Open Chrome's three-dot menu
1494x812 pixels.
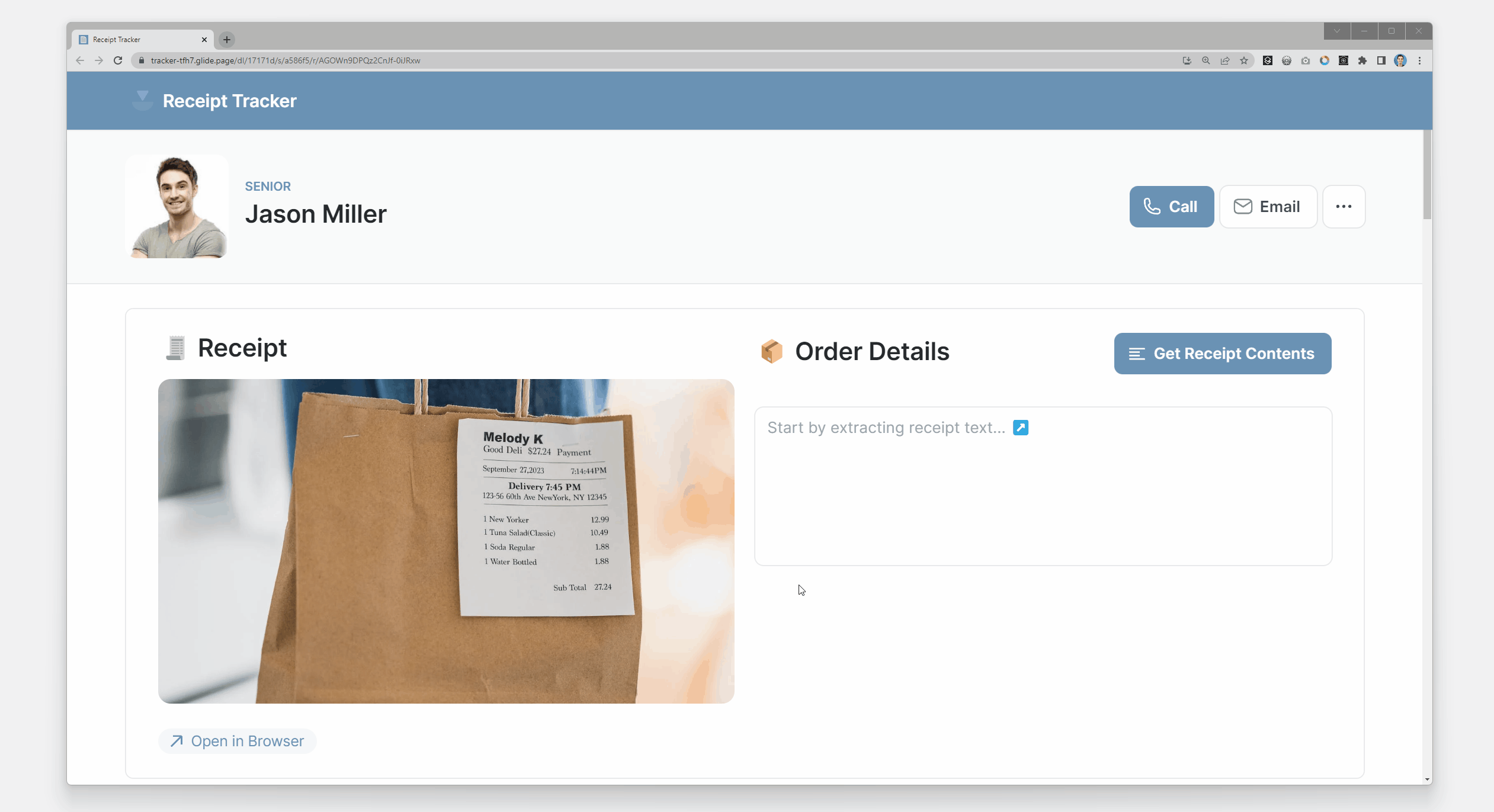coord(1419,60)
